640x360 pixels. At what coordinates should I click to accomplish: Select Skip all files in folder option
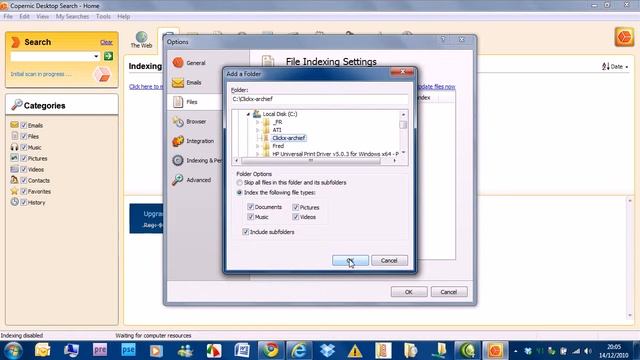[240, 182]
